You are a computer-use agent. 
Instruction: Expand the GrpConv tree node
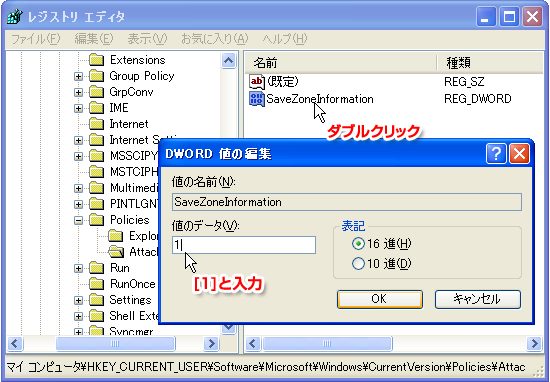pyautogui.click(x=79, y=92)
